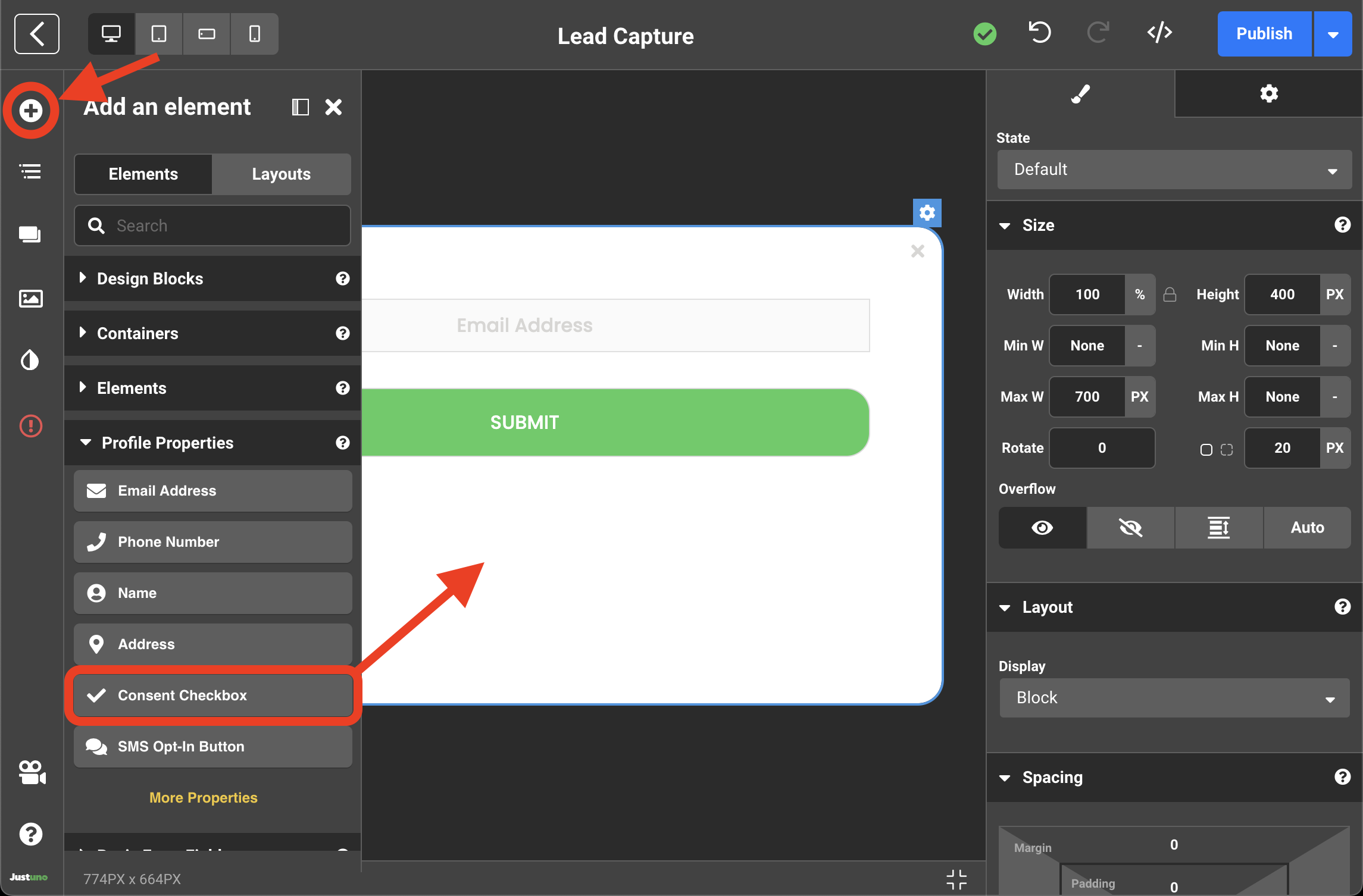Open the Display Block dropdown

1174,698
